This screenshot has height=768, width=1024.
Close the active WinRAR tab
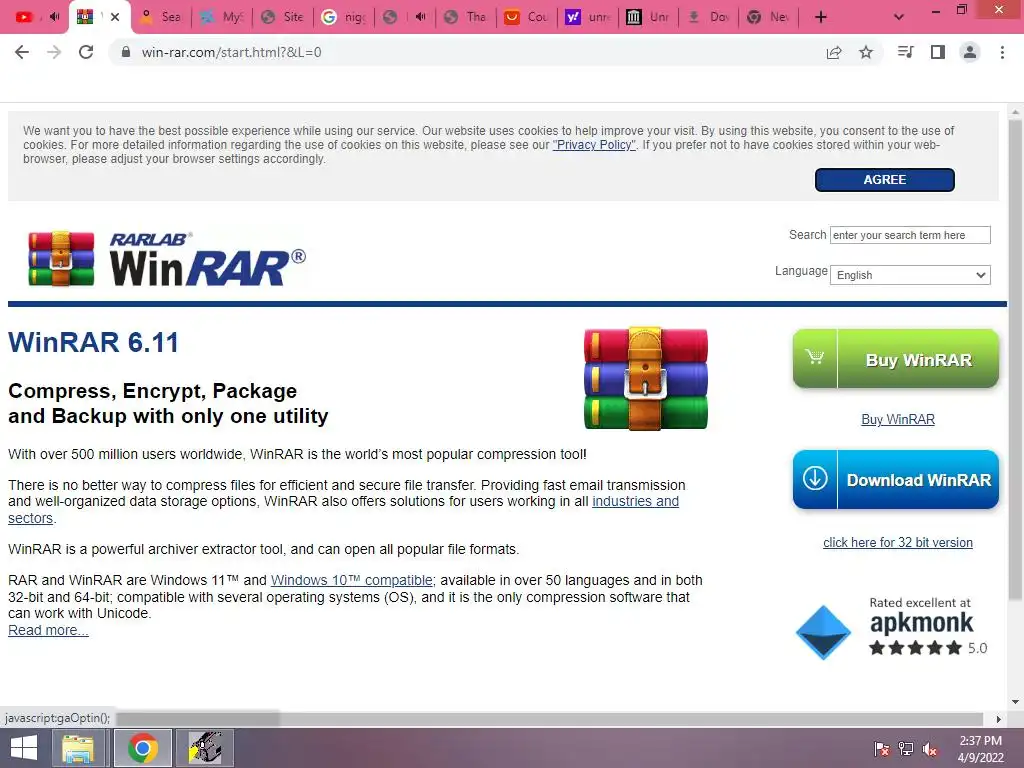click(115, 17)
